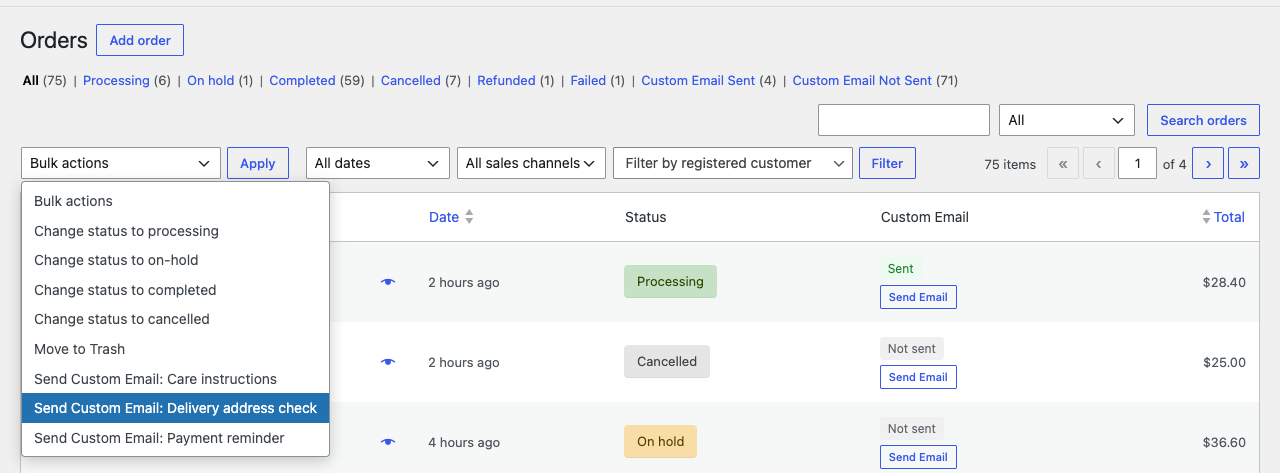Screen dimensions: 1280x473
Task: Sort by the Total column header
Action: (1229, 217)
